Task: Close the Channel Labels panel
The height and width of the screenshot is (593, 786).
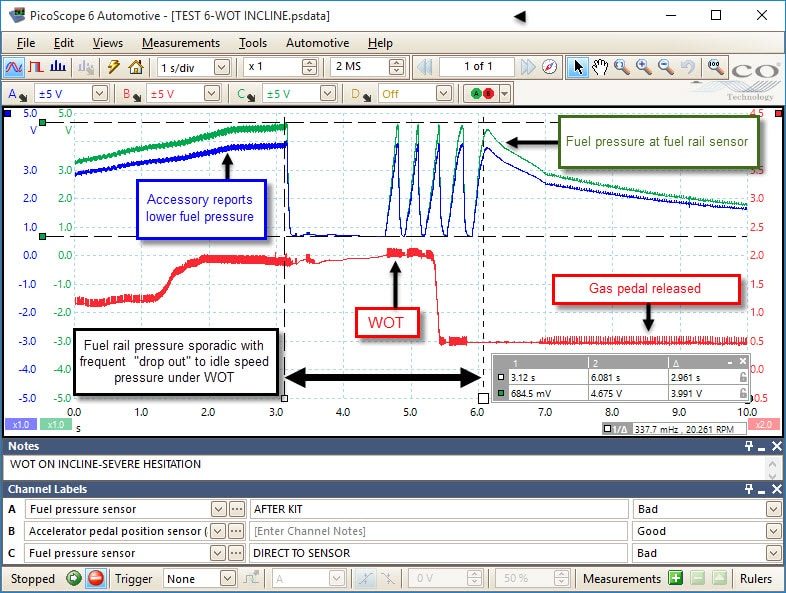Action: (x=776, y=489)
